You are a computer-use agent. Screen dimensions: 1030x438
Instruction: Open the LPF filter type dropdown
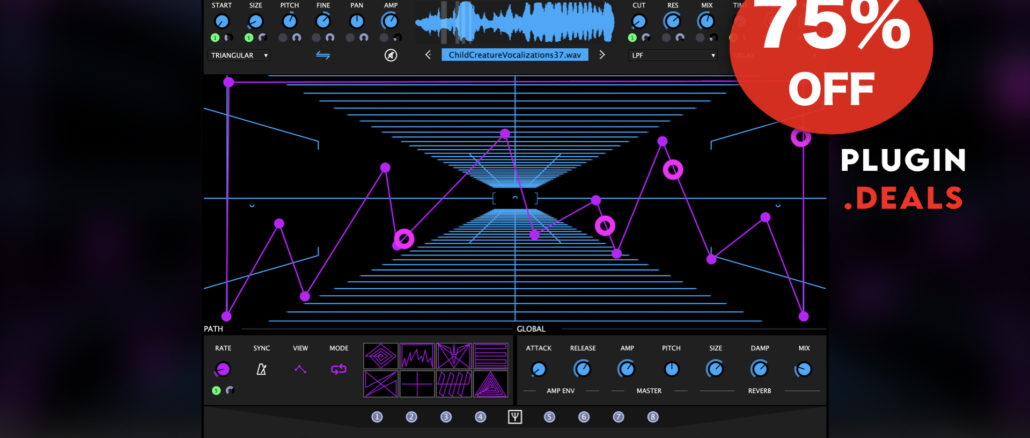[672, 55]
